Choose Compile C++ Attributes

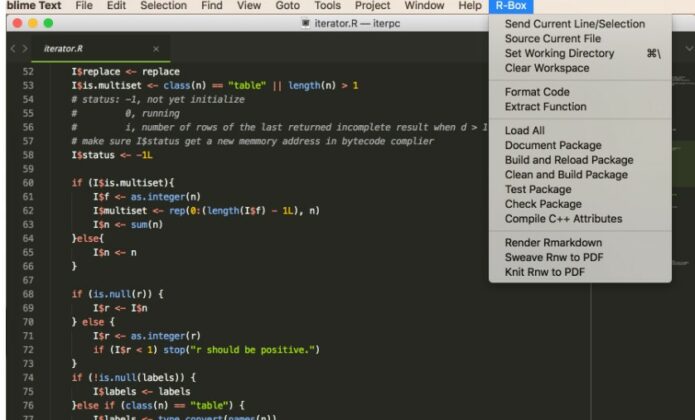580,218
